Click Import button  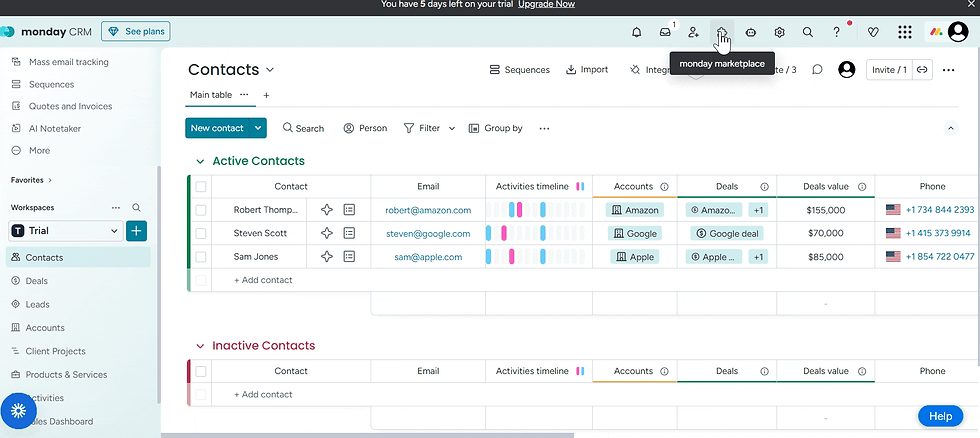point(587,70)
